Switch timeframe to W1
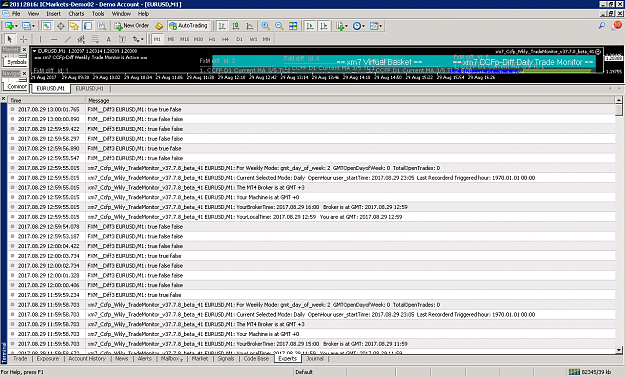This screenshot has width=625, height=377. click(x=254, y=39)
